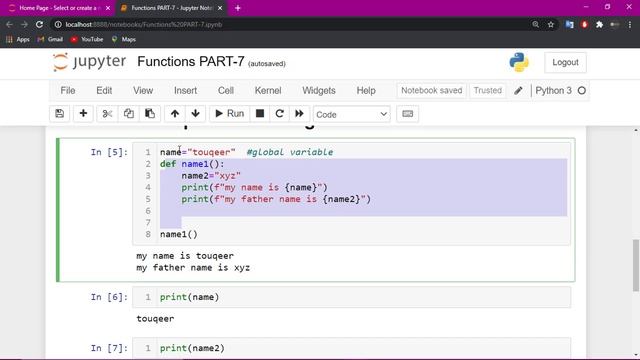Click the print(name2) code in cell 7
The width and height of the screenshot is (640, 360).
click(192, 348)
